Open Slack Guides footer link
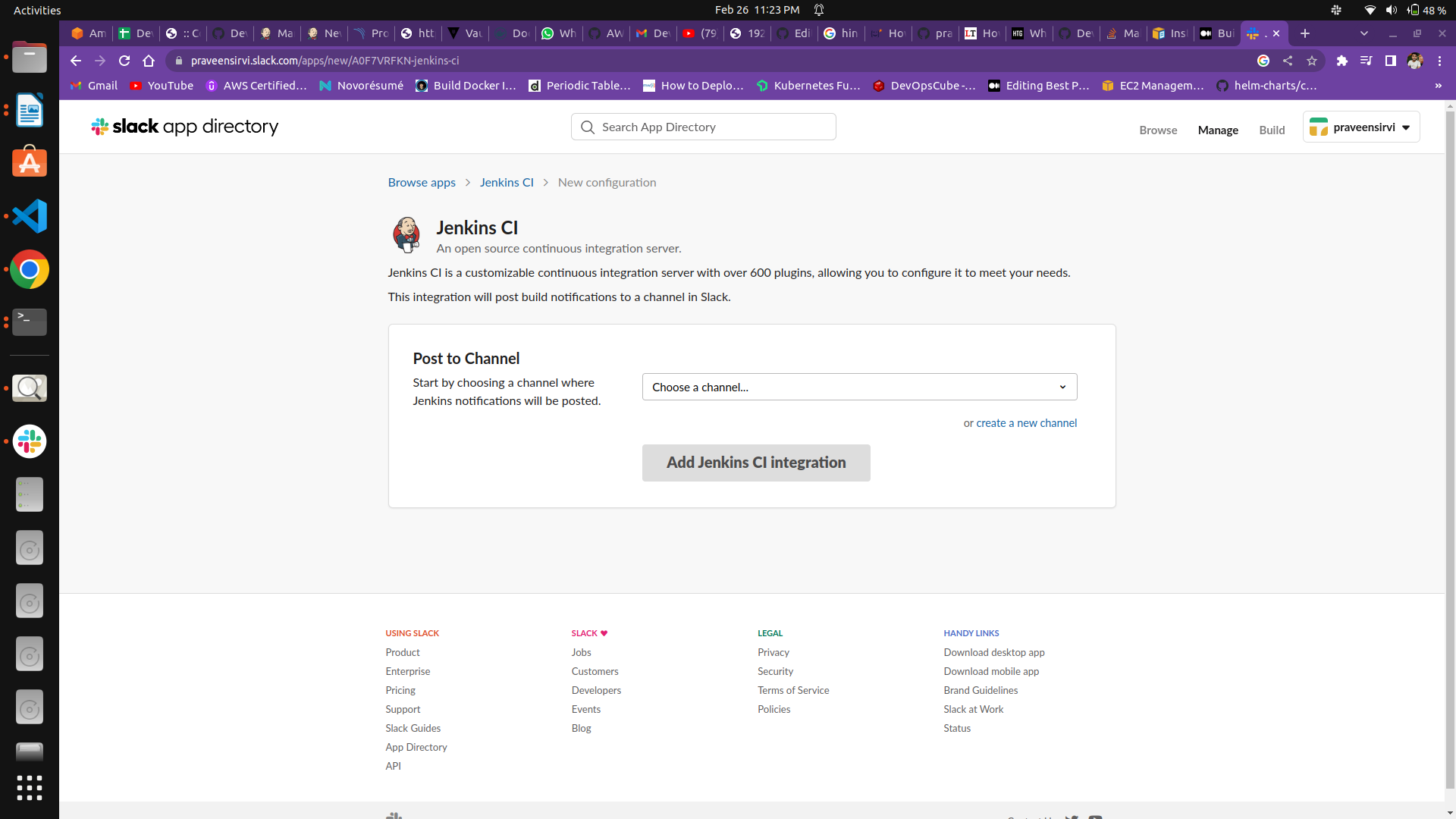This screenshot has height=819, width=1456. (x=413, y=728)
